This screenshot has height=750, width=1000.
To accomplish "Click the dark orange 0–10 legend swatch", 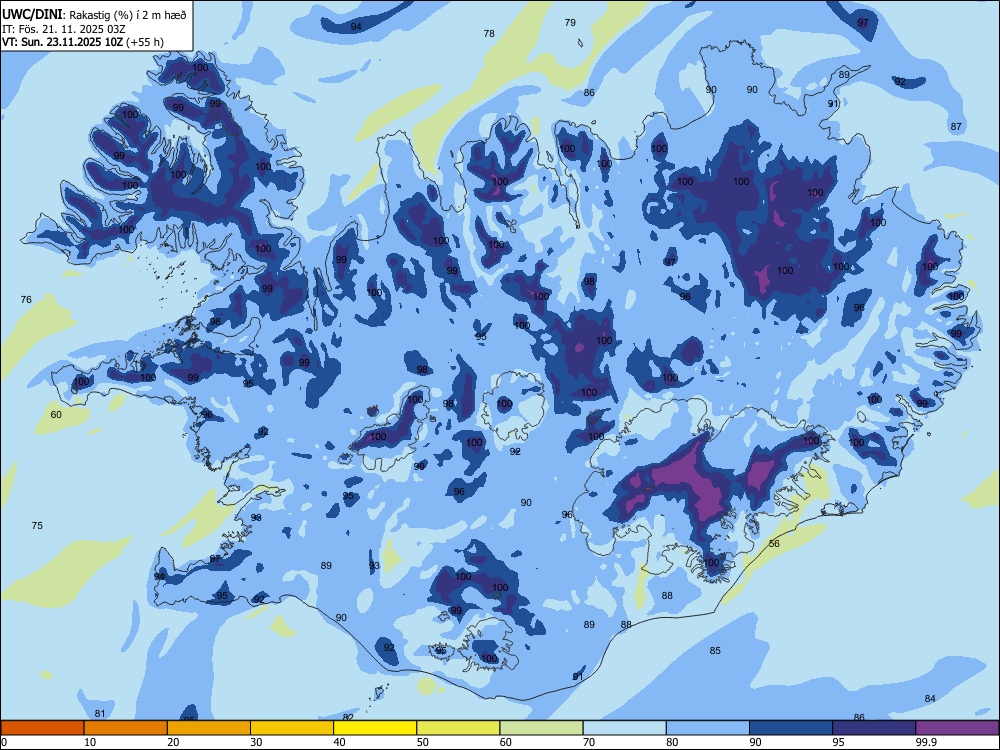I will click(42, 728).
